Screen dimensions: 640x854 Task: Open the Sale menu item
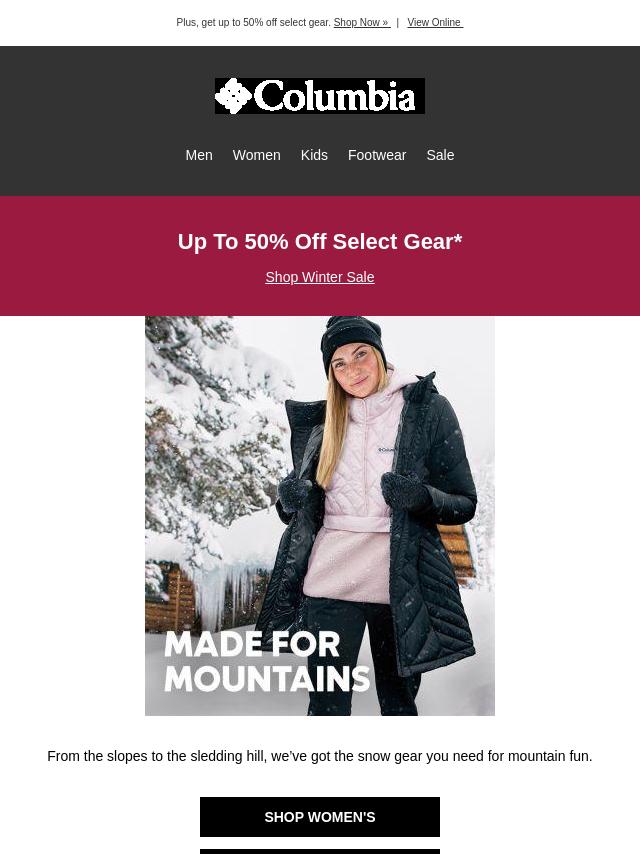[440, 155]
